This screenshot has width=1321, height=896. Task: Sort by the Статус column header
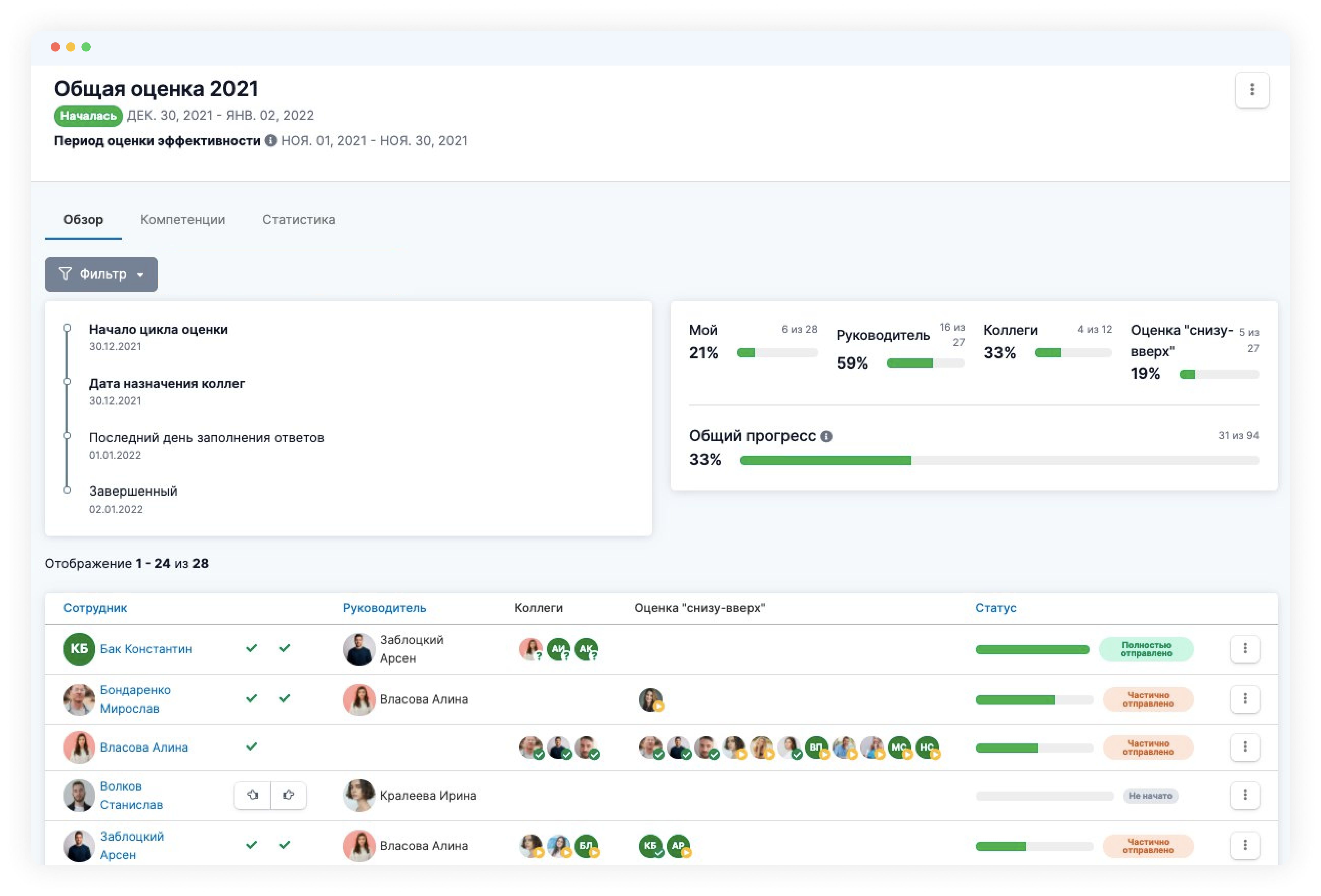click(x=995, y=608)
